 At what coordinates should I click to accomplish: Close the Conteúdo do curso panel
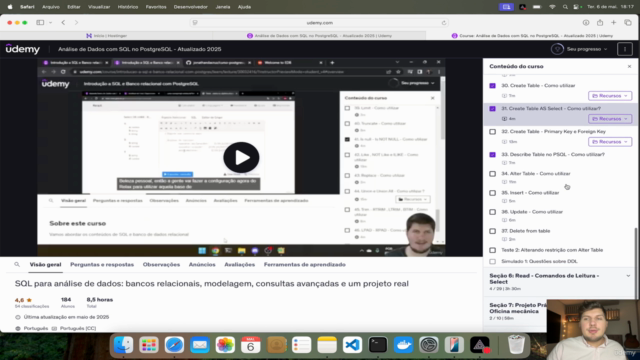pyautogui.click(x=629, y=66)
